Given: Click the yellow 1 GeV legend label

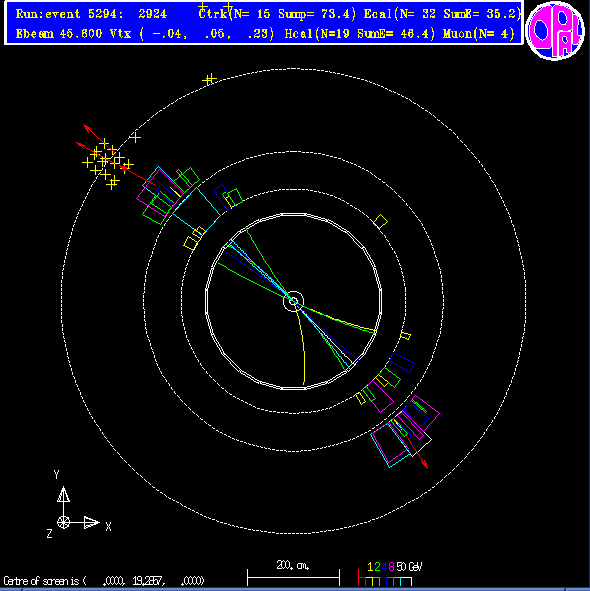Looking at the screenshot, I should 370,567.
